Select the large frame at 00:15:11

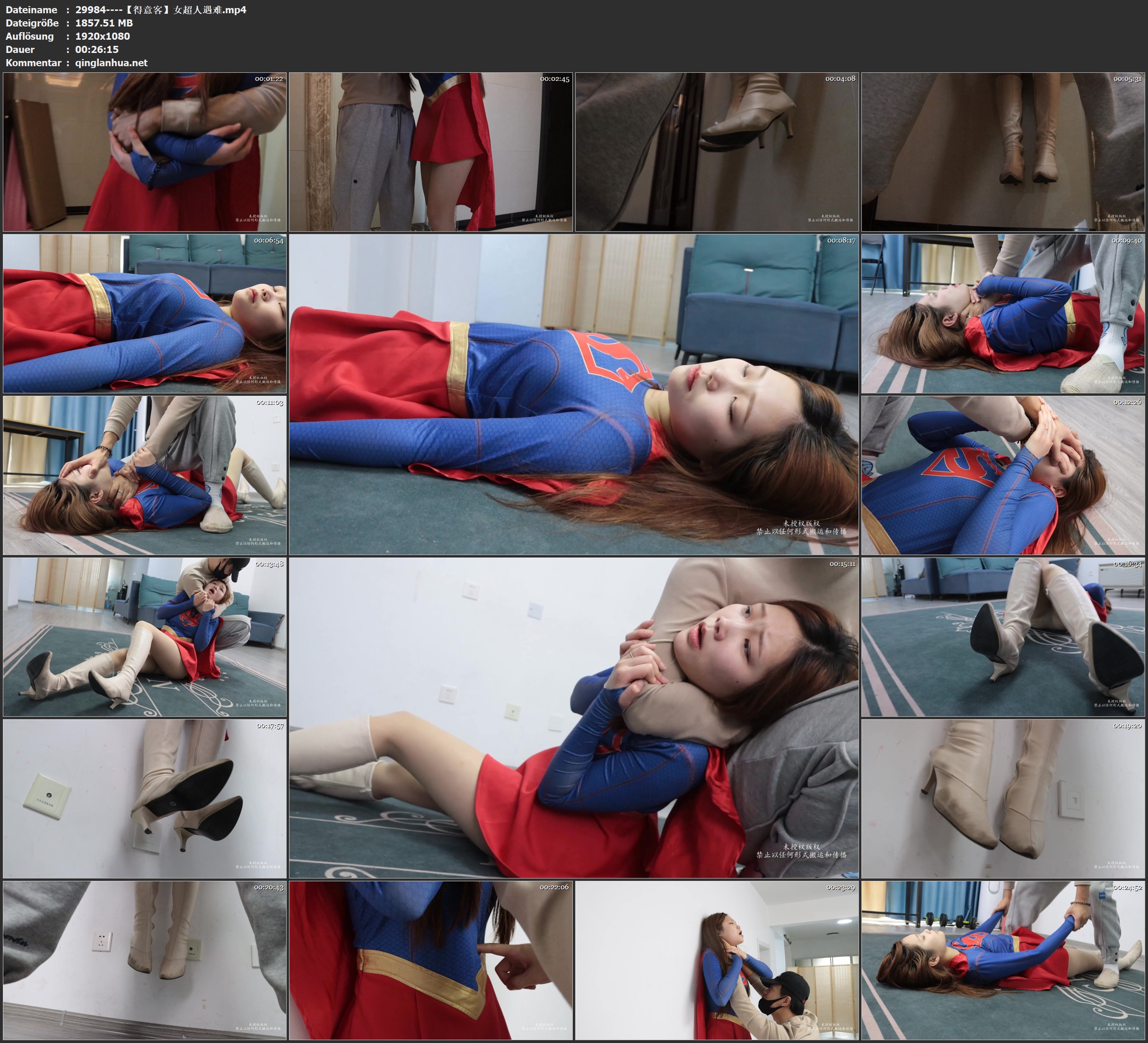573,718
